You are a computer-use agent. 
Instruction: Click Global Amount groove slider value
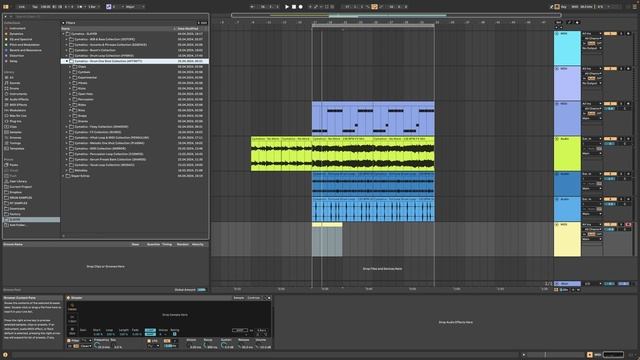point(202,290)
